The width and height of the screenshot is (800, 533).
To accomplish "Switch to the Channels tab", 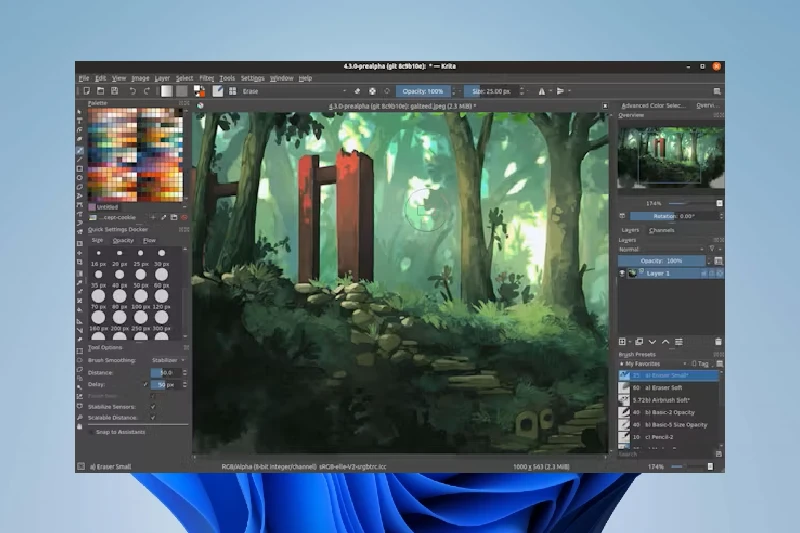I will coord(662,230).
